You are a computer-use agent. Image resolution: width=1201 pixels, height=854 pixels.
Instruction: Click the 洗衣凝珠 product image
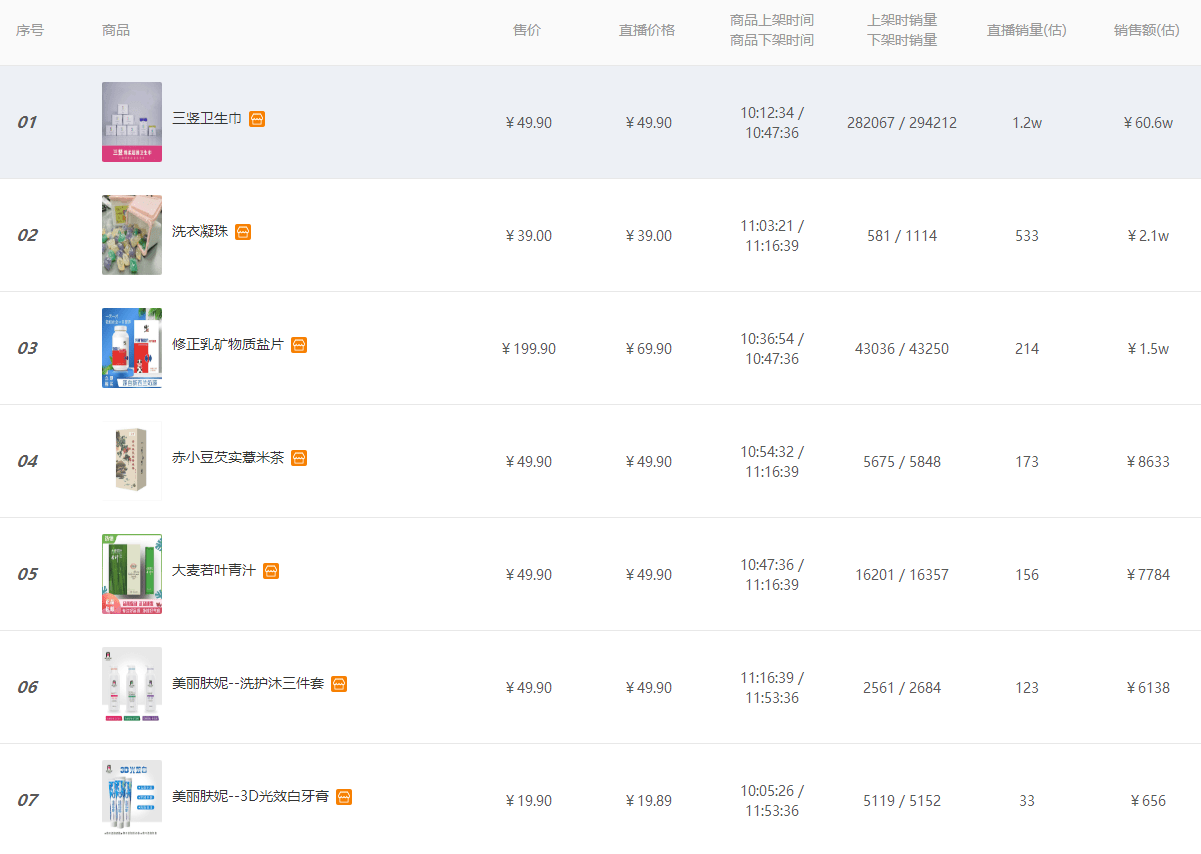(x=132, y=235)
